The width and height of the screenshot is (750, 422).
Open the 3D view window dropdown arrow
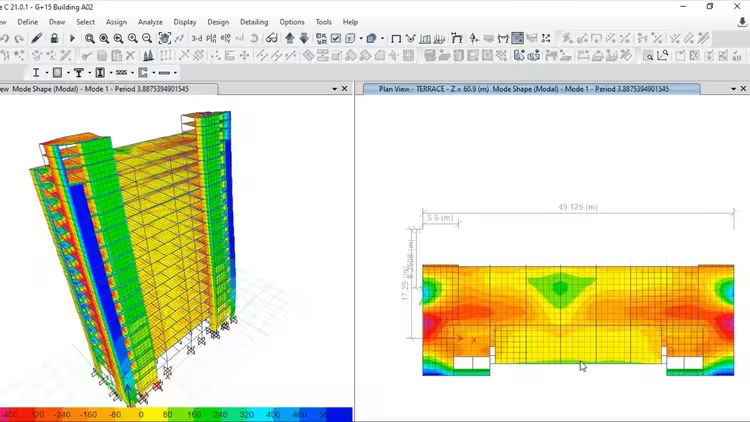[335, 89]
